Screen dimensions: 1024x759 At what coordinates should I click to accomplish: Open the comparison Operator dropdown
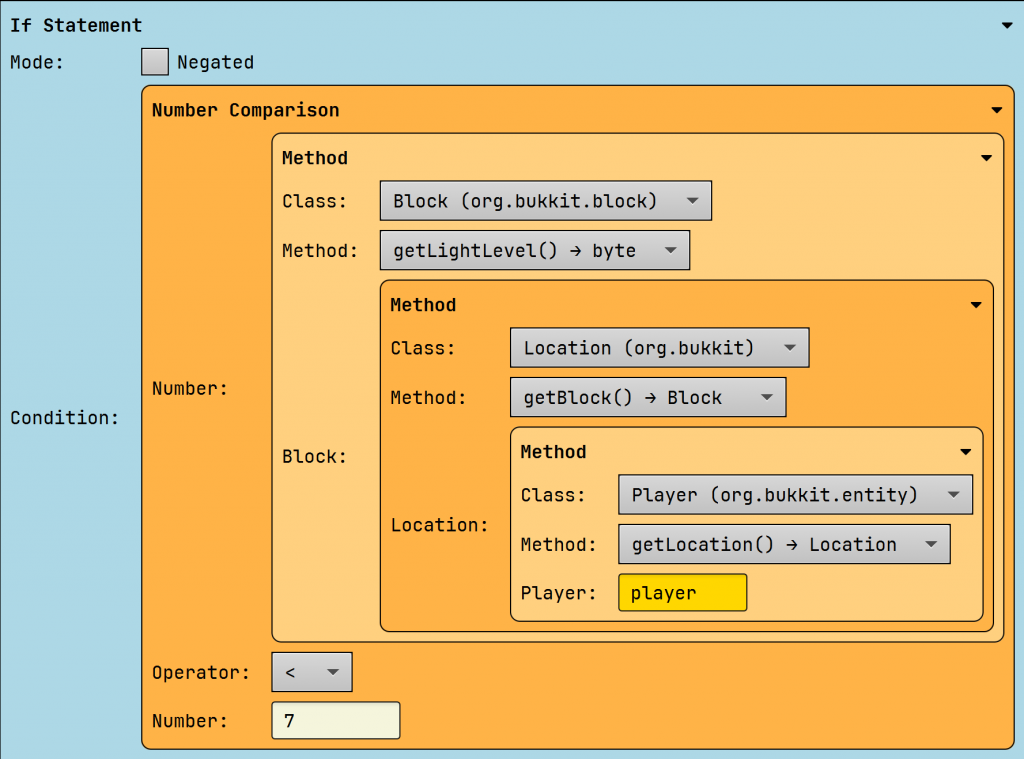coord(312,673)
